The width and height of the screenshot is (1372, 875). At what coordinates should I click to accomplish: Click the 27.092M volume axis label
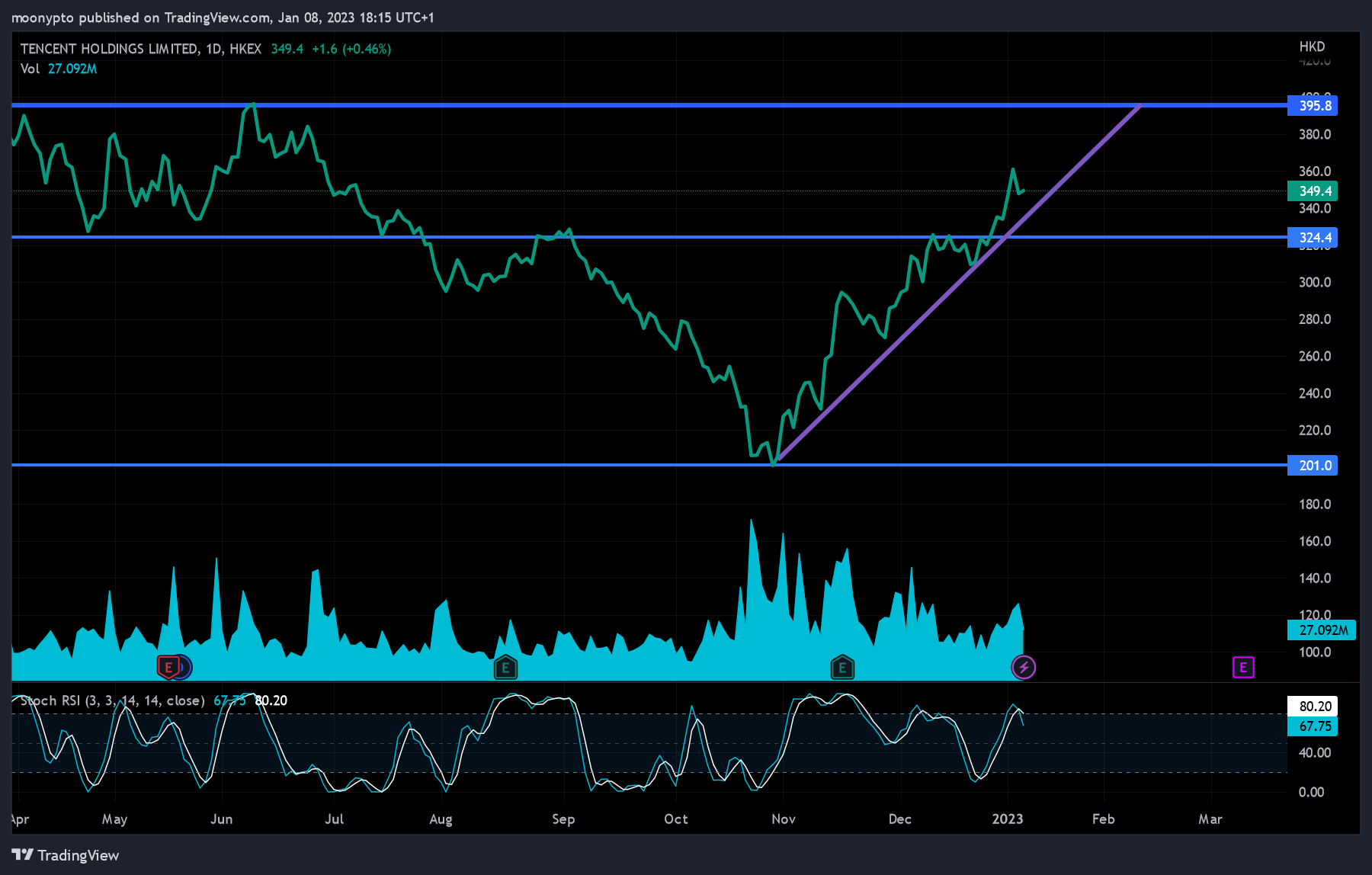click(x=1322, y=630)
